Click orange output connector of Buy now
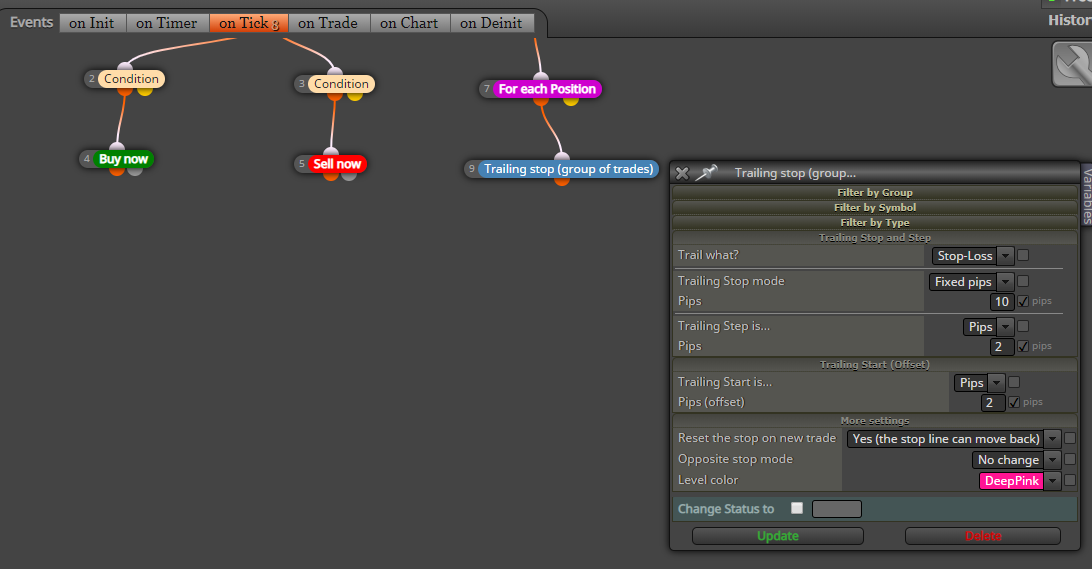The width and height of the screenshot is (1092, 569). 117,171
